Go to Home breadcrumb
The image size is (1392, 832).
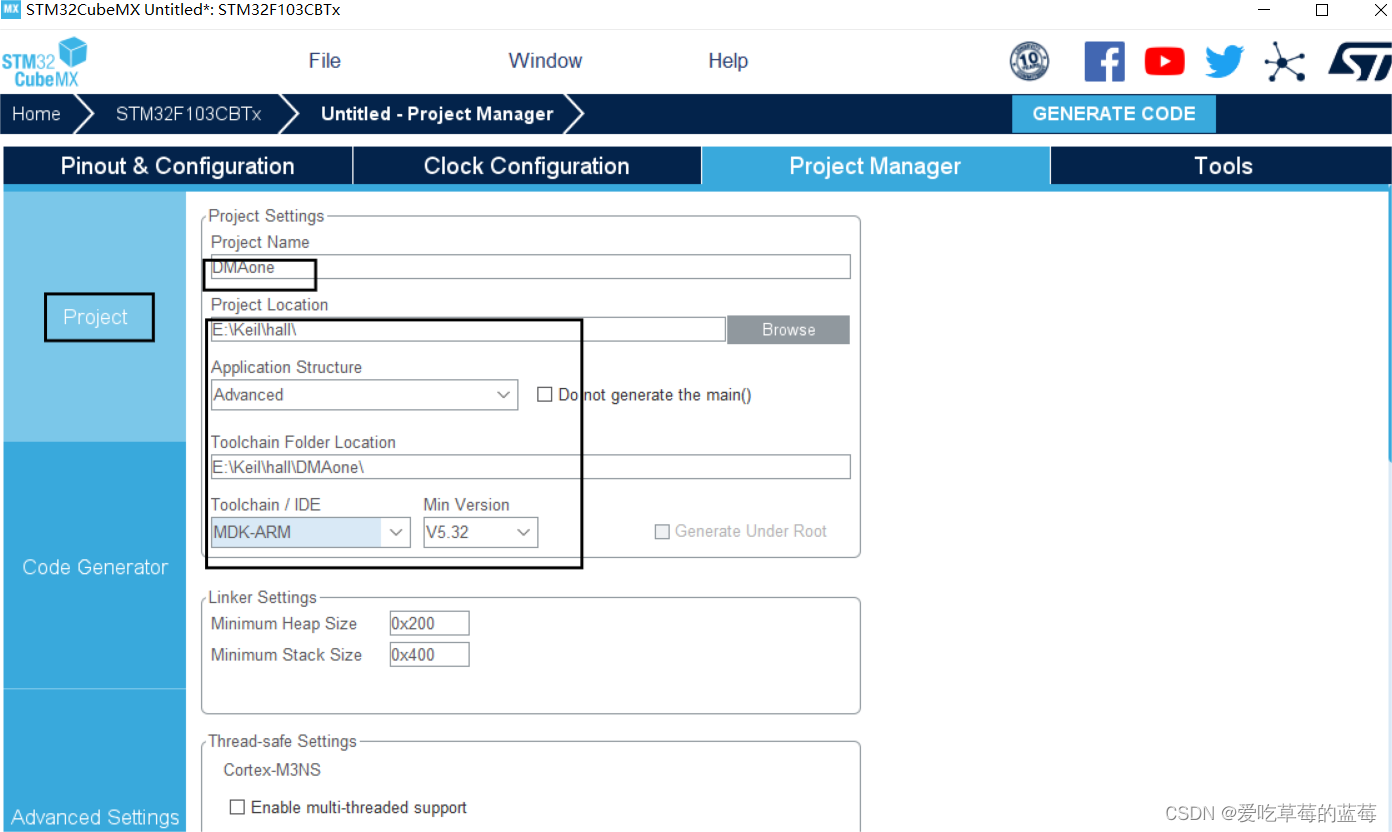36,114
